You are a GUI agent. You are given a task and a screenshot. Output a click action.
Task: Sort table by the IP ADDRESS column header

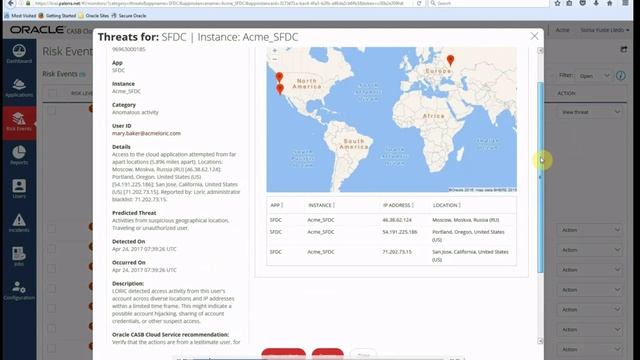point(398,205)
